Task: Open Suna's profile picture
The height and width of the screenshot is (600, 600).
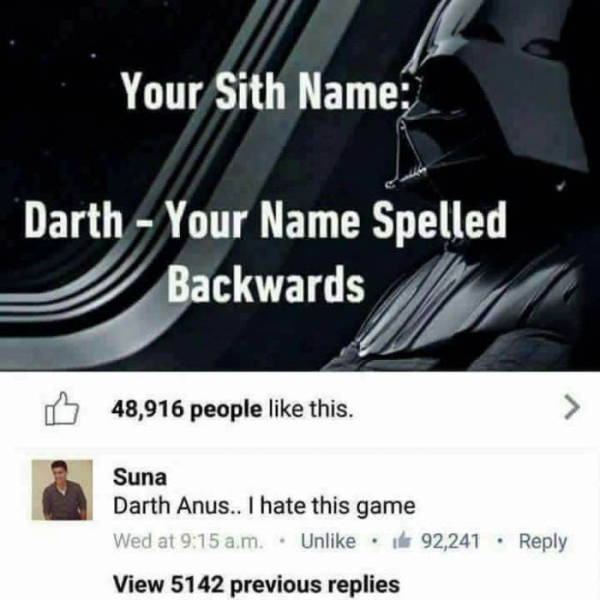Action: pyautogui.click(x=62, y=490)
